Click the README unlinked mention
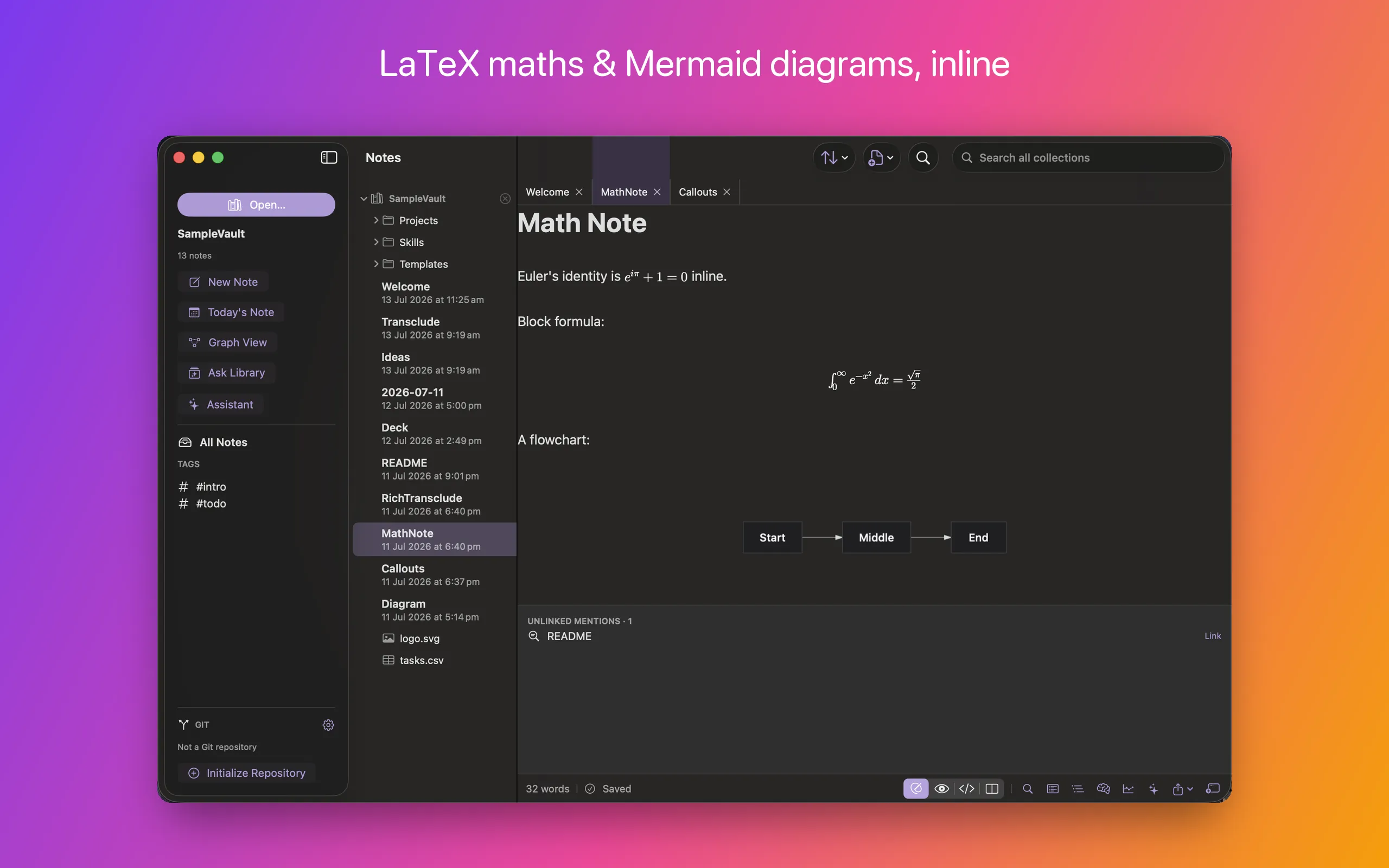 click(568, 636)
